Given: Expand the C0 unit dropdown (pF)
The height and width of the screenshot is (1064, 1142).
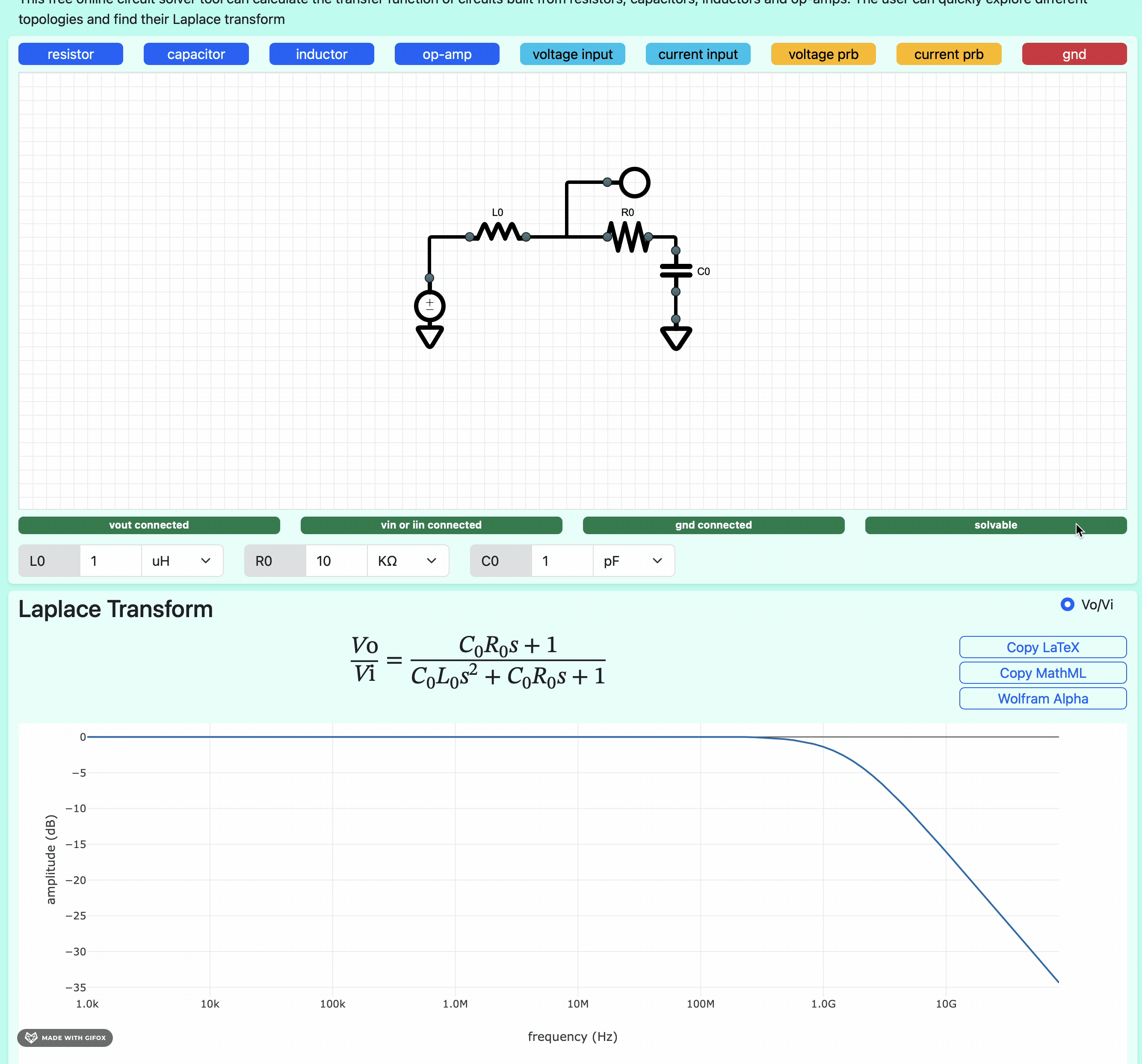Looking at the screenshot, I should point(633,561).
